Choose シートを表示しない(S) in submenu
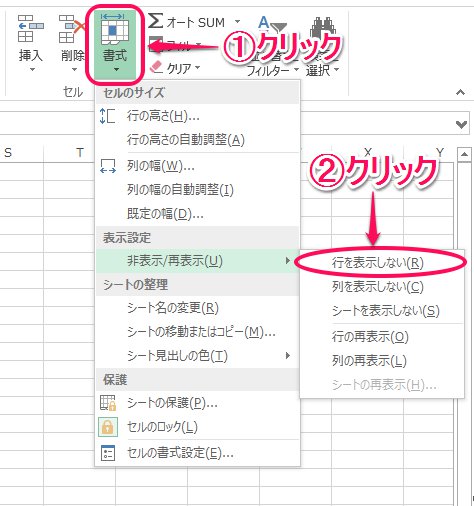The image size is (474, 506). point(382,311)
